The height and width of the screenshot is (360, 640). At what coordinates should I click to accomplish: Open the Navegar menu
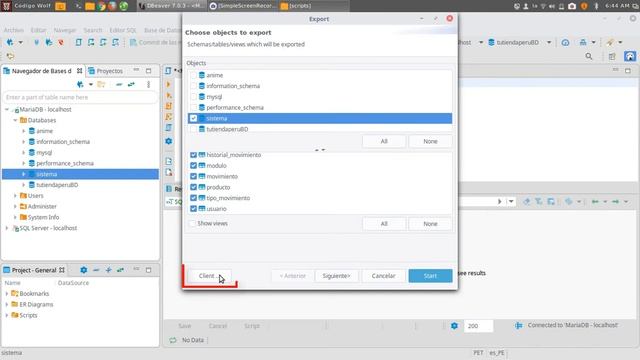pos(65,30)
